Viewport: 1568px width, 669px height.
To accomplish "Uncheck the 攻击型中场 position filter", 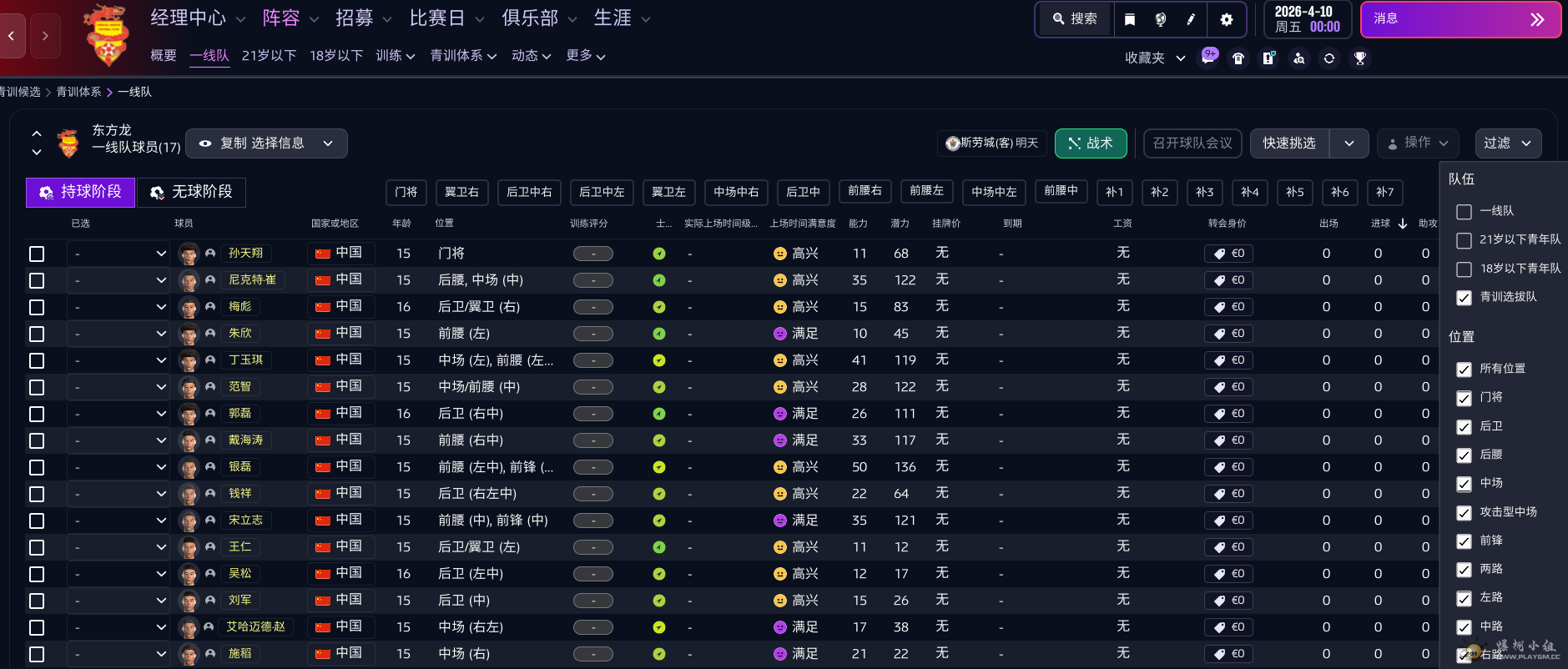I will tap(1464, 513).
